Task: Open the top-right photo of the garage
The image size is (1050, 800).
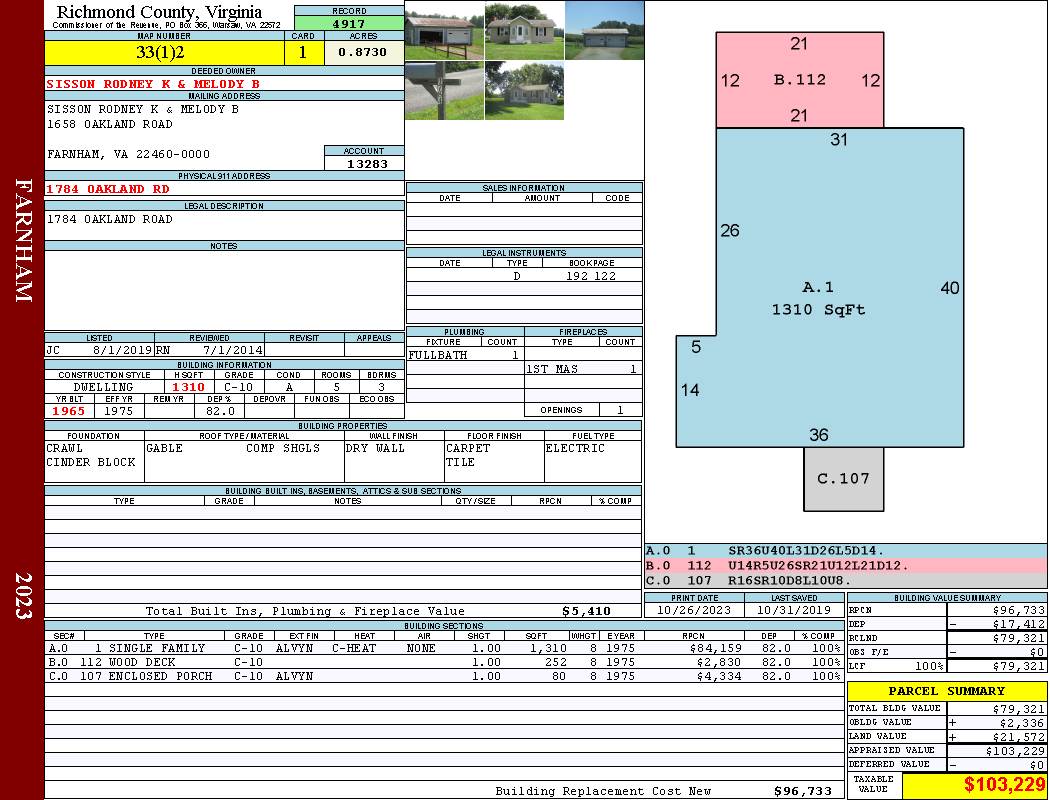Action: pyautogui.click(x=604, y=30)
